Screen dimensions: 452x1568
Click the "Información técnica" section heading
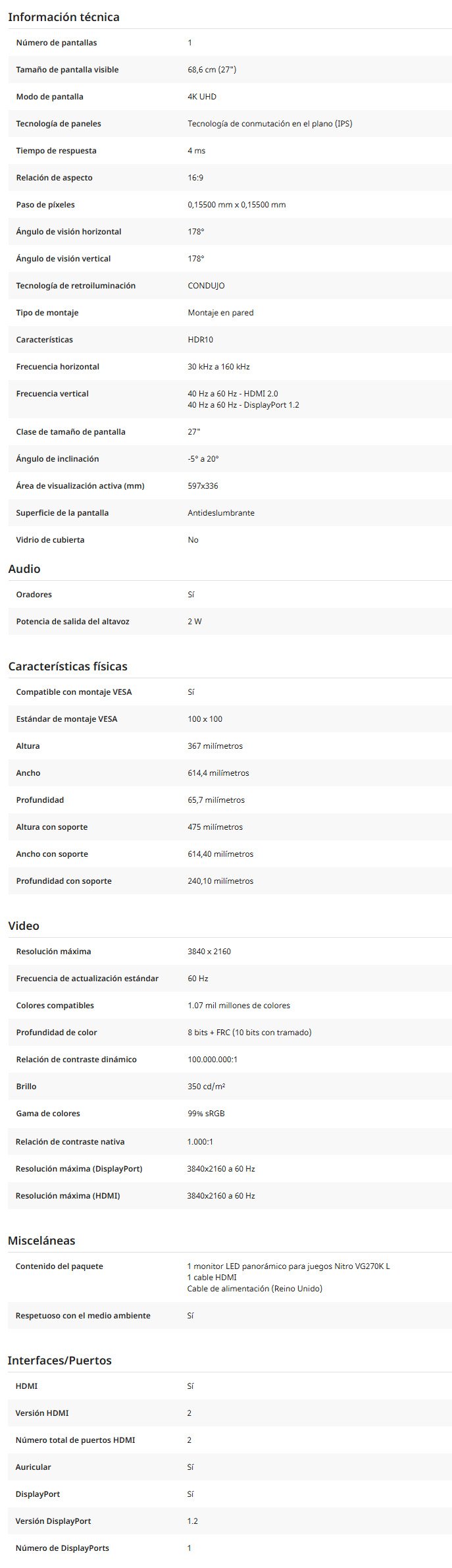coord(64,17)
